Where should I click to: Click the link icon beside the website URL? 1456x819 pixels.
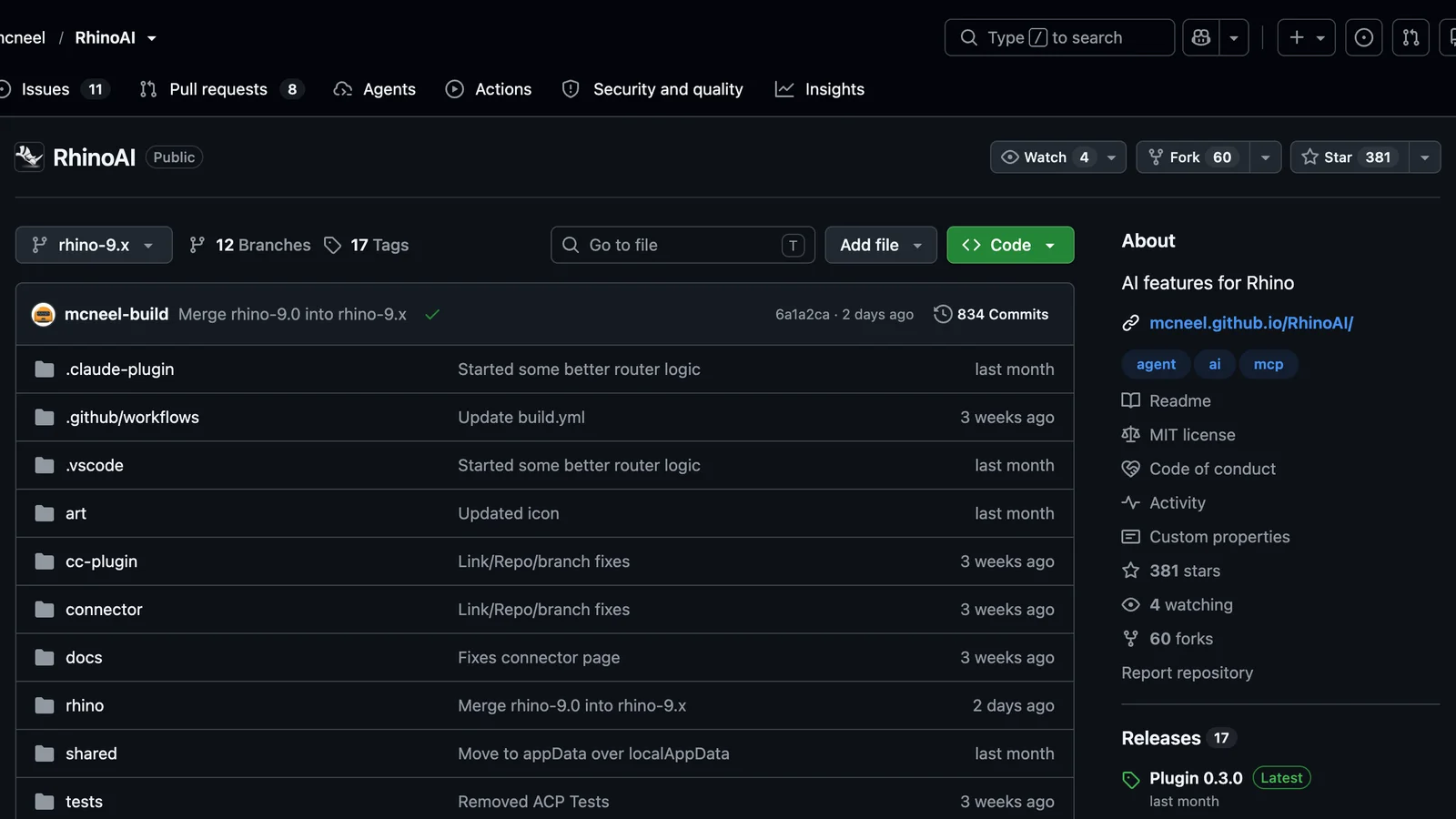pos(1130,323)
